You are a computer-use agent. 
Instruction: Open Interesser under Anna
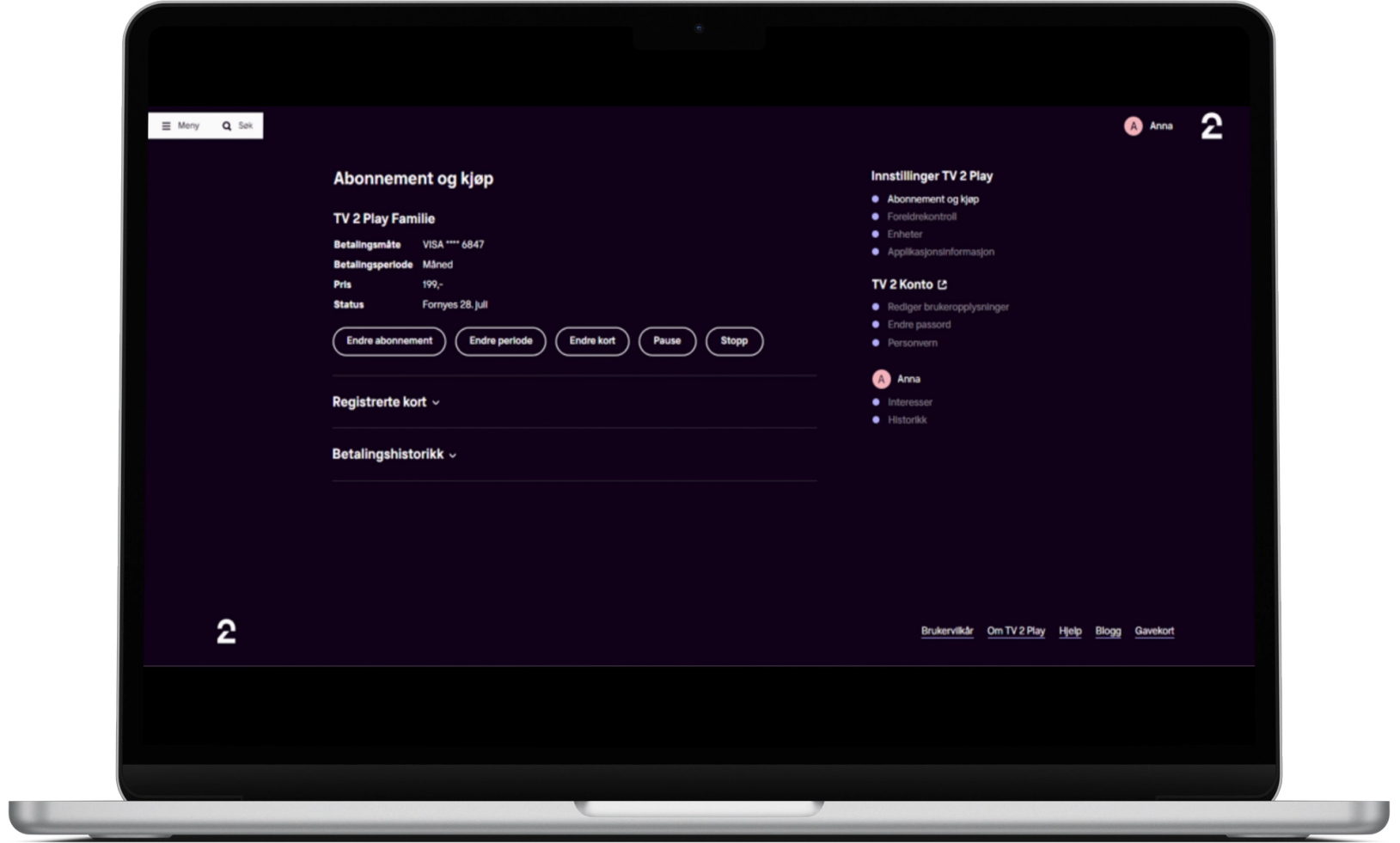pyautogui.click(x=909, y=402)
